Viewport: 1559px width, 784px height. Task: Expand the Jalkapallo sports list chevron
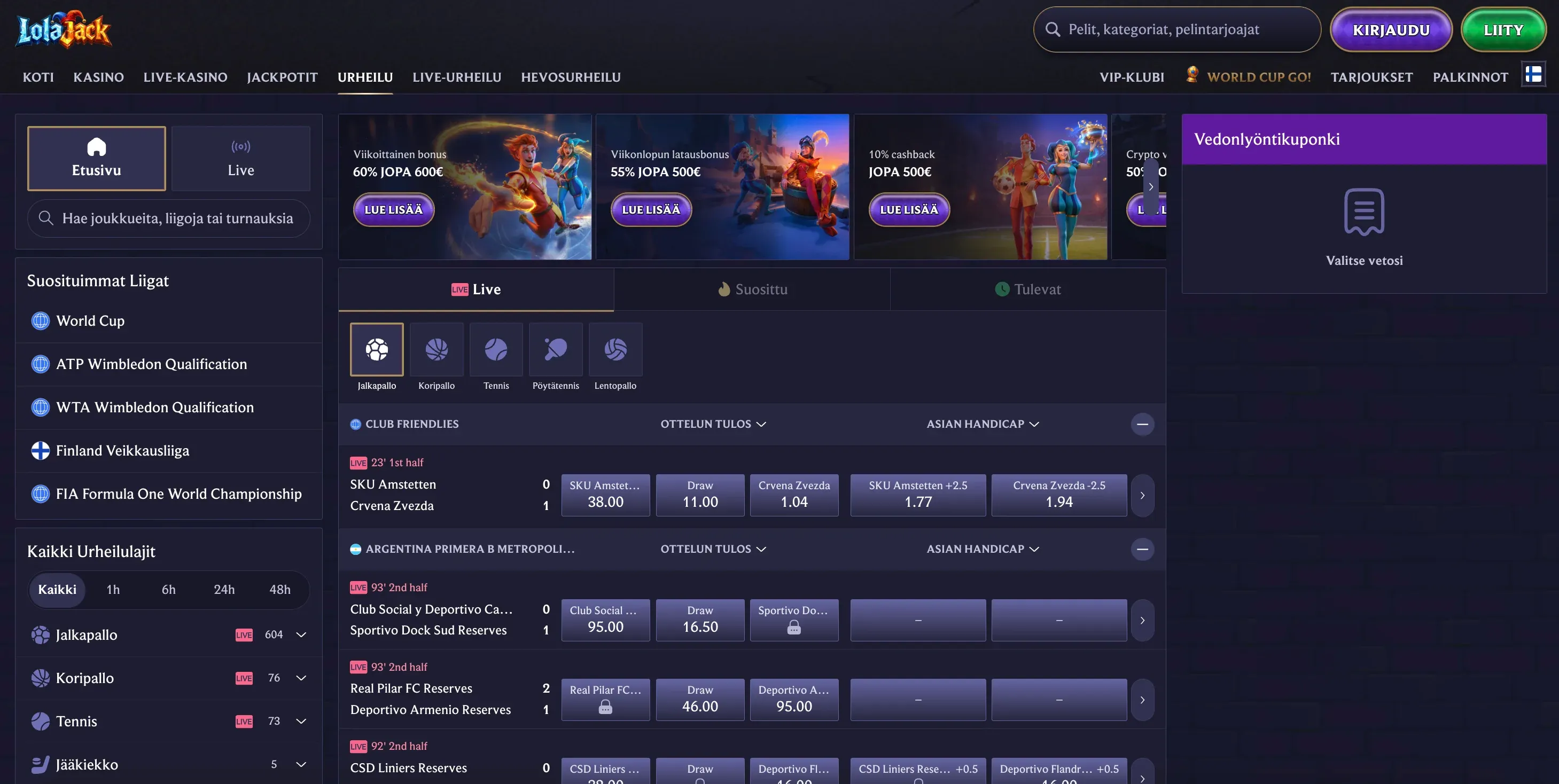(301, 634)
